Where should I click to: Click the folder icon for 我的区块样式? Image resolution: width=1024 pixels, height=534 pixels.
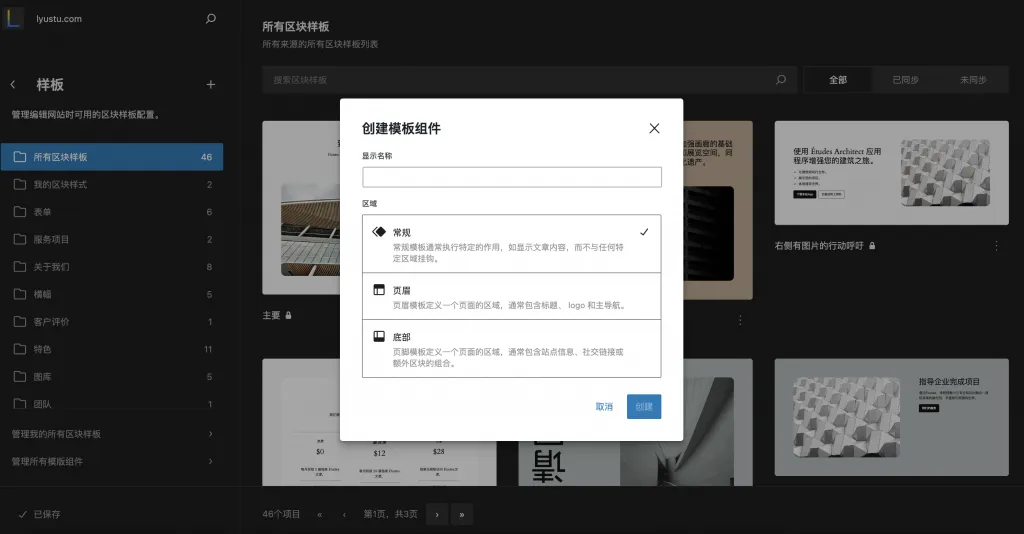(20, 185)
